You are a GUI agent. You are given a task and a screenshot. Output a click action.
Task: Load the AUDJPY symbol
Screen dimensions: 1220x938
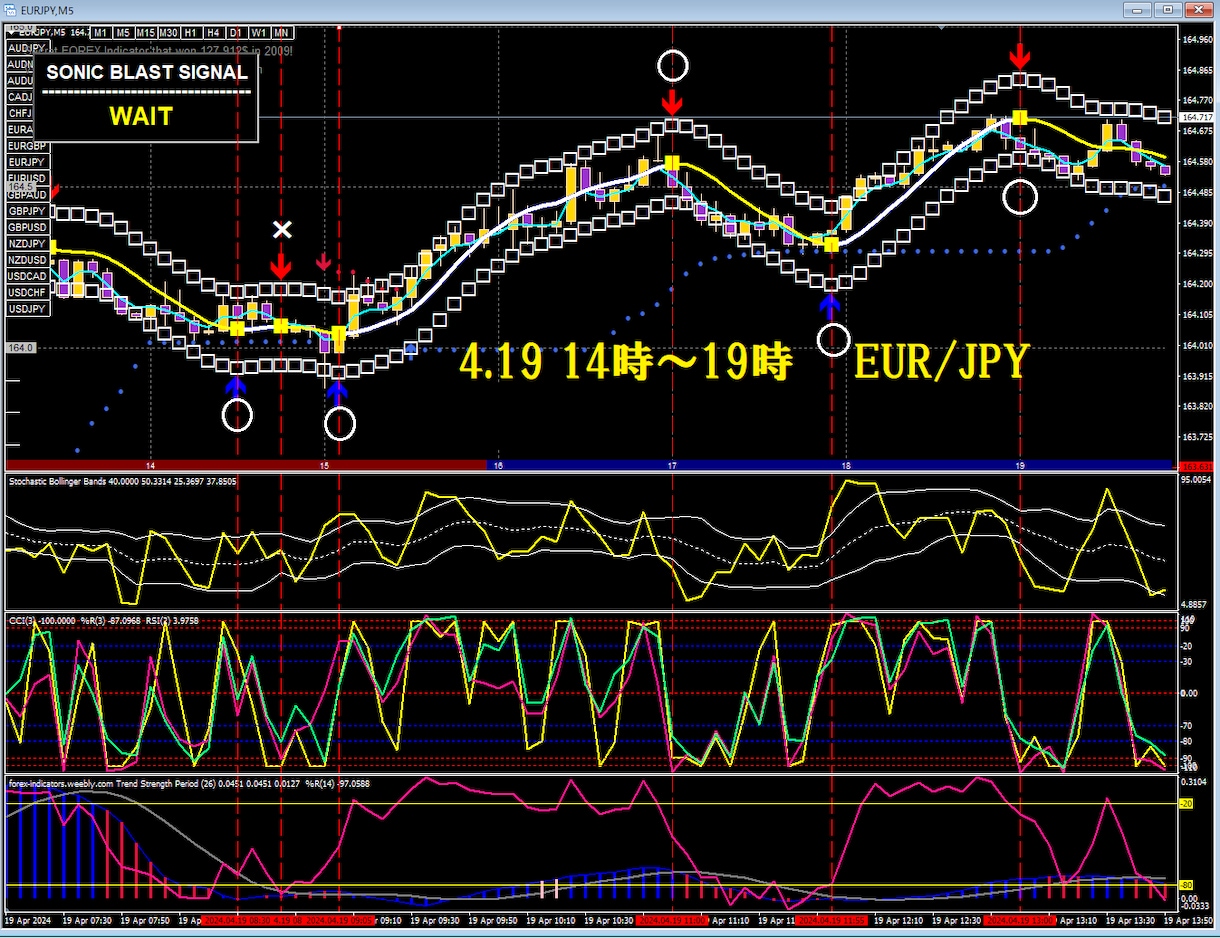pyautogui.click(x=27, y=48)
